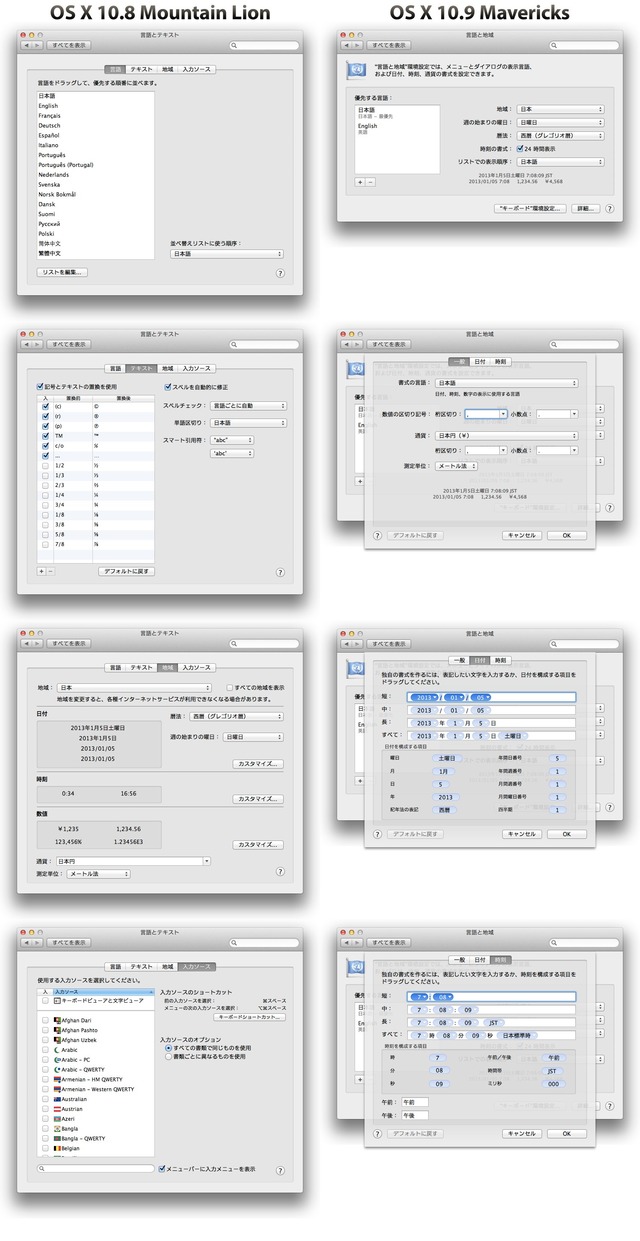Open 書式の言語 dropdown on 一般 sheet
Image resolution: width=640 pixels, height=1241 pixels.
(x=507, y=382)
